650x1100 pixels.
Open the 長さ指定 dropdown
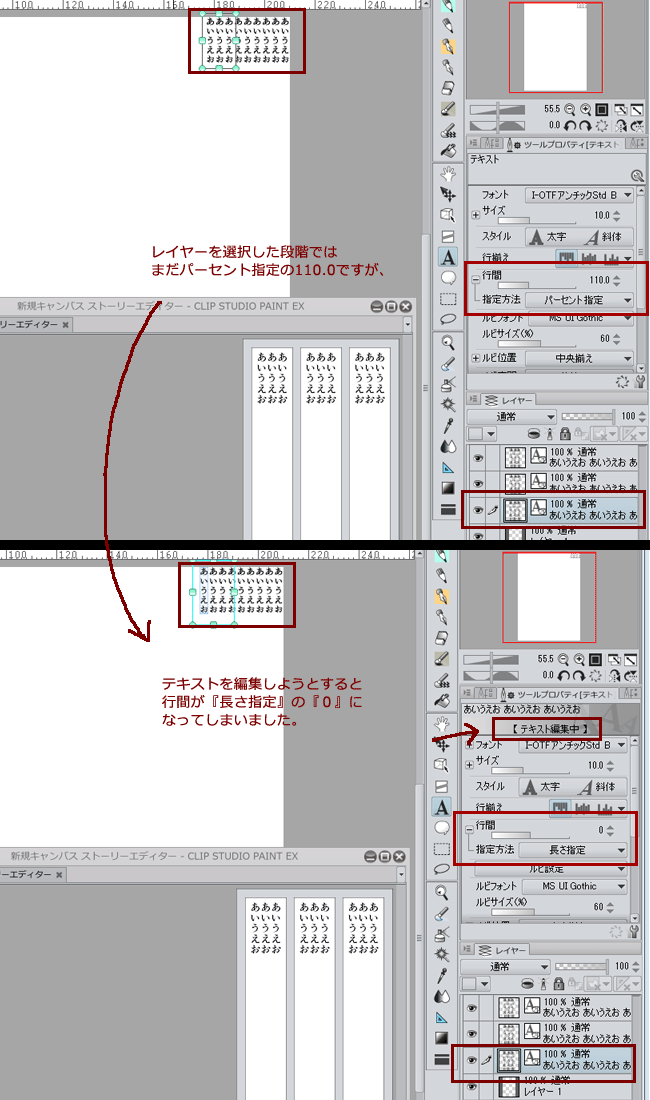pos(573,850)
